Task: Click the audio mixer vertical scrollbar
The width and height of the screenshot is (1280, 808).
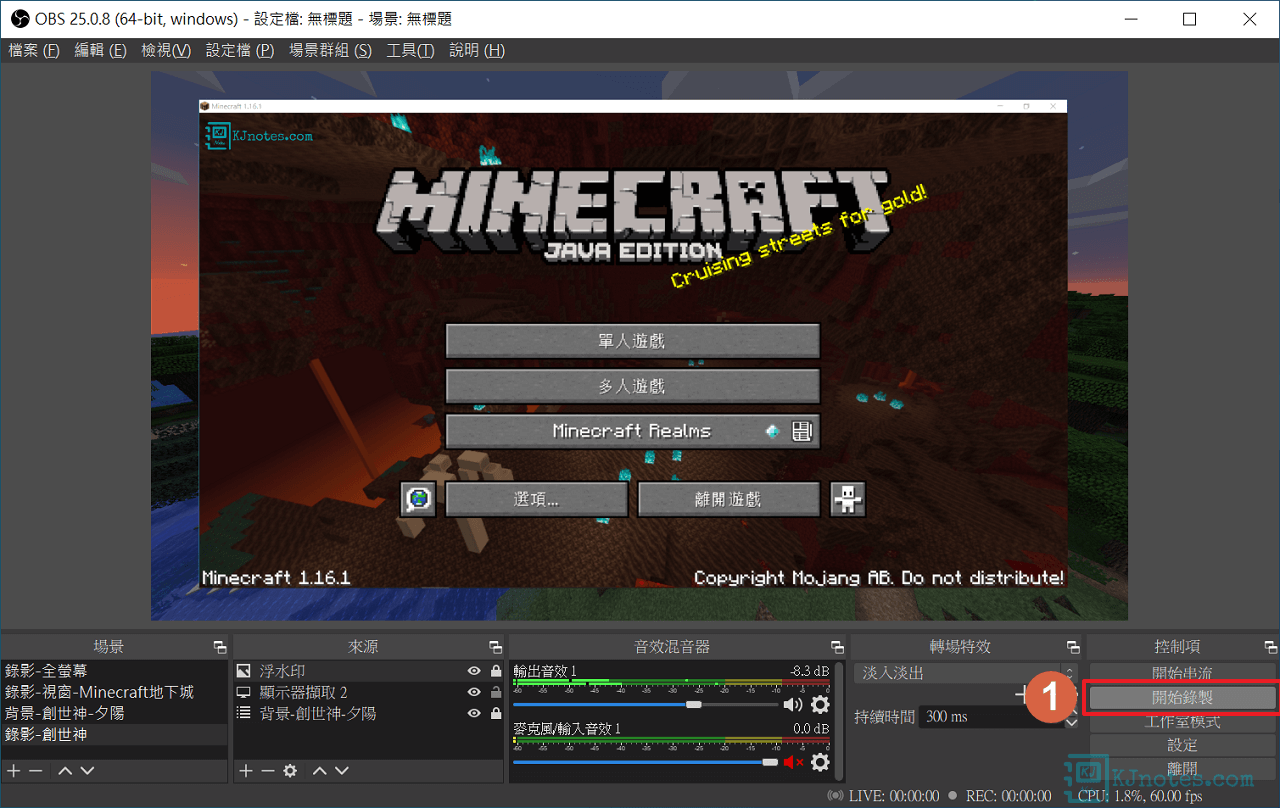Action: (840, 720)
